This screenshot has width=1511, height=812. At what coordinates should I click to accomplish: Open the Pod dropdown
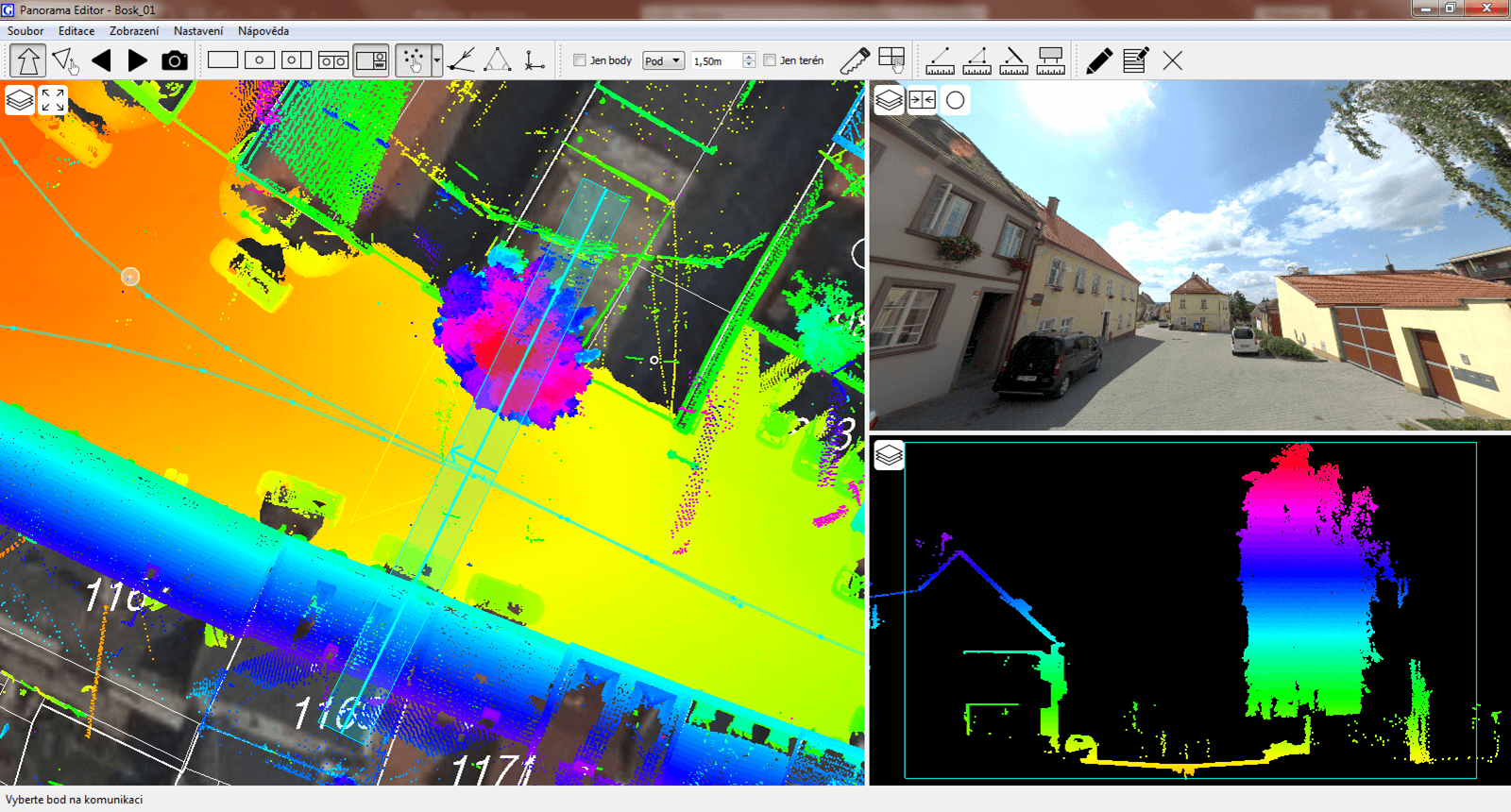pos(663,61)
